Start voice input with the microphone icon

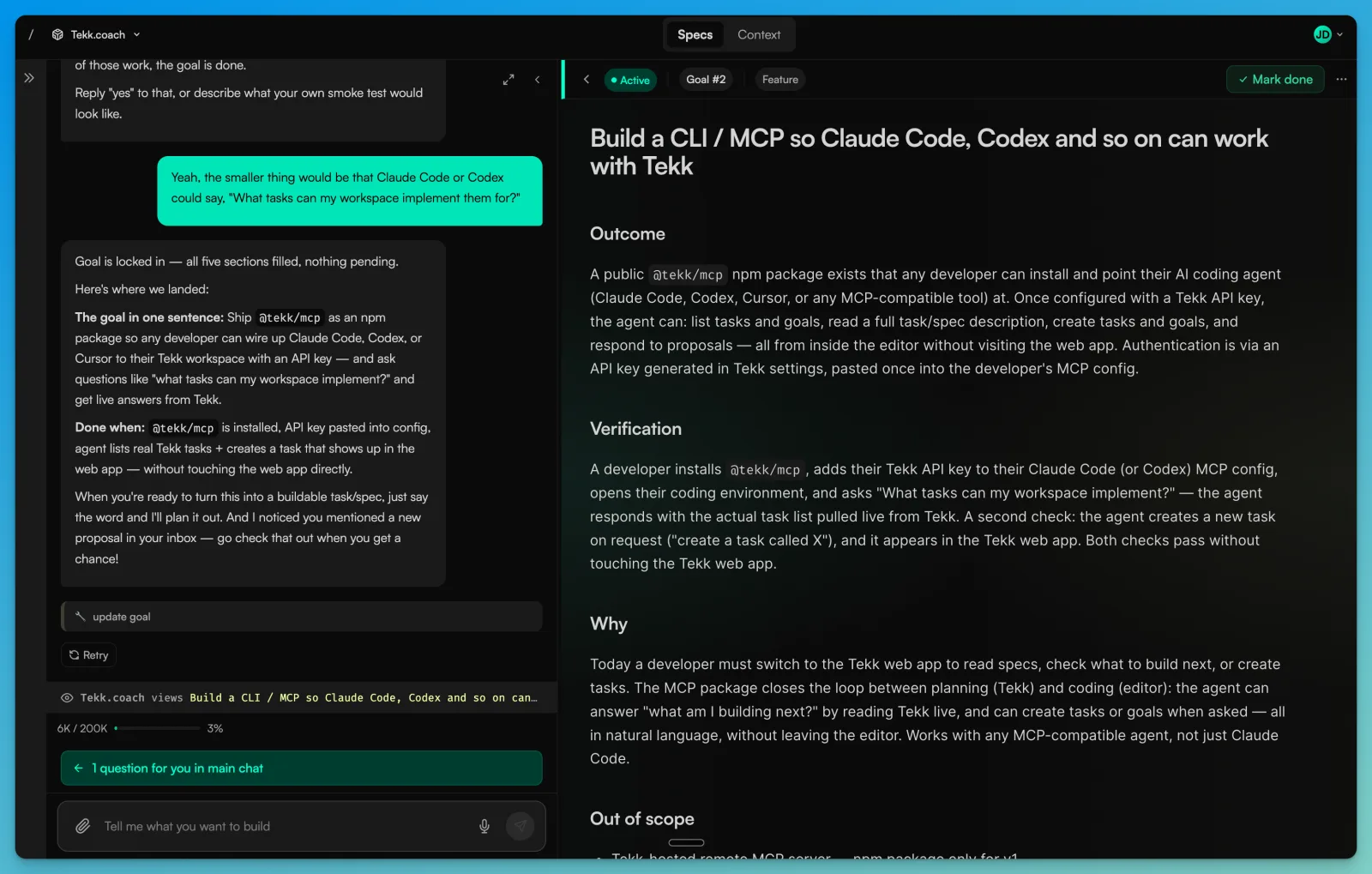click(484, 827)
